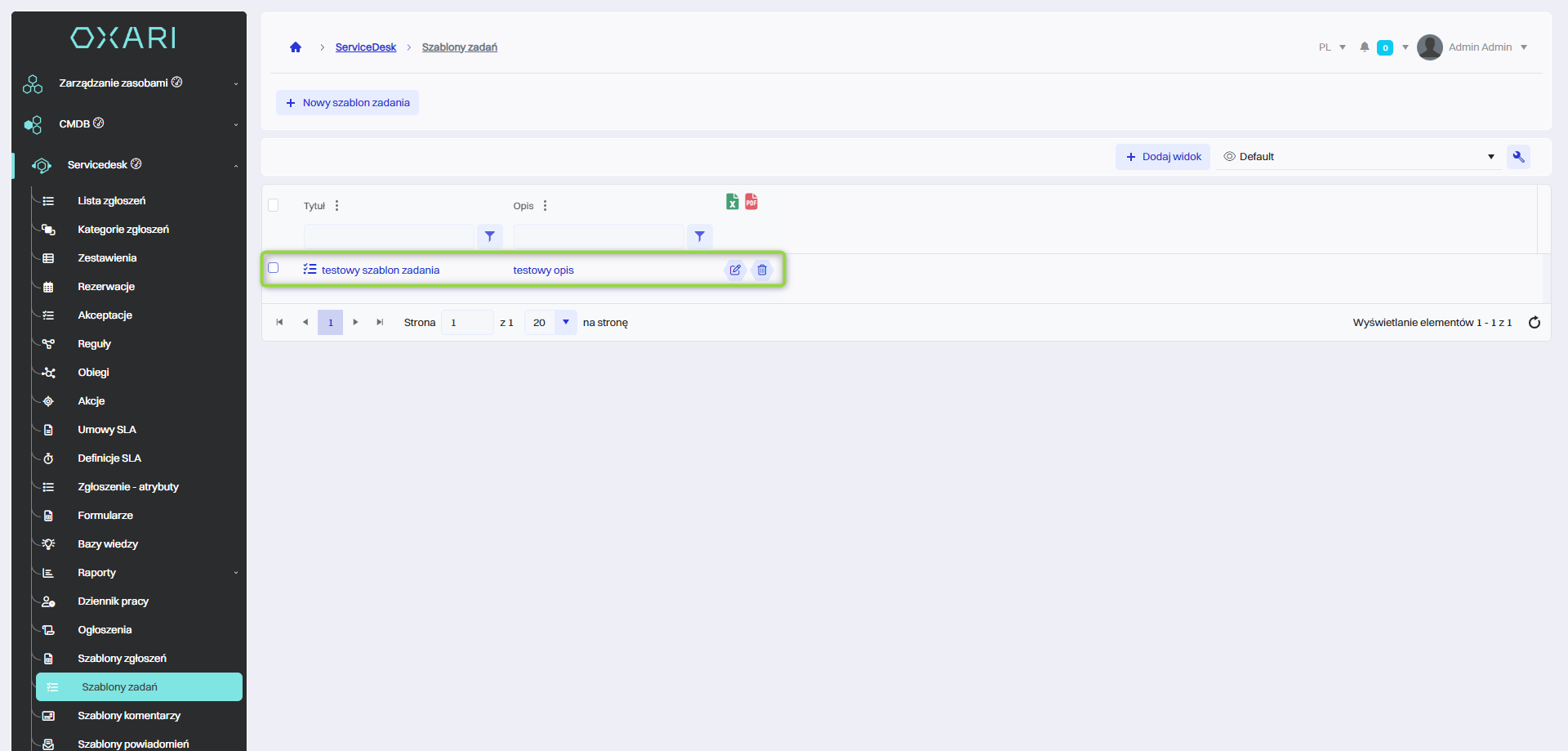Click the Nowy szablon zadania button

[348, 103]
